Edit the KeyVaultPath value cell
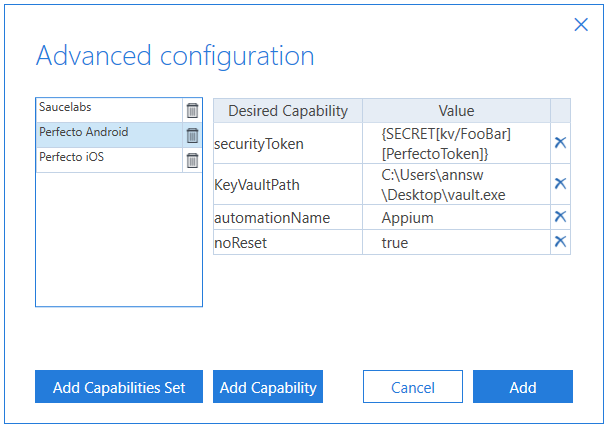610x429 pixels. click(456, 183)
